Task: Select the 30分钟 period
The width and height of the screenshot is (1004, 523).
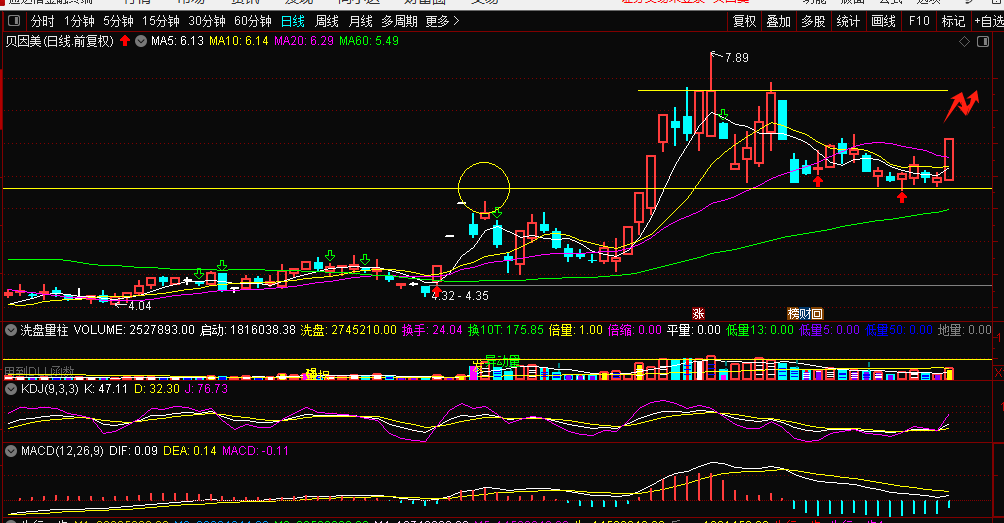Action: [207, 21]
